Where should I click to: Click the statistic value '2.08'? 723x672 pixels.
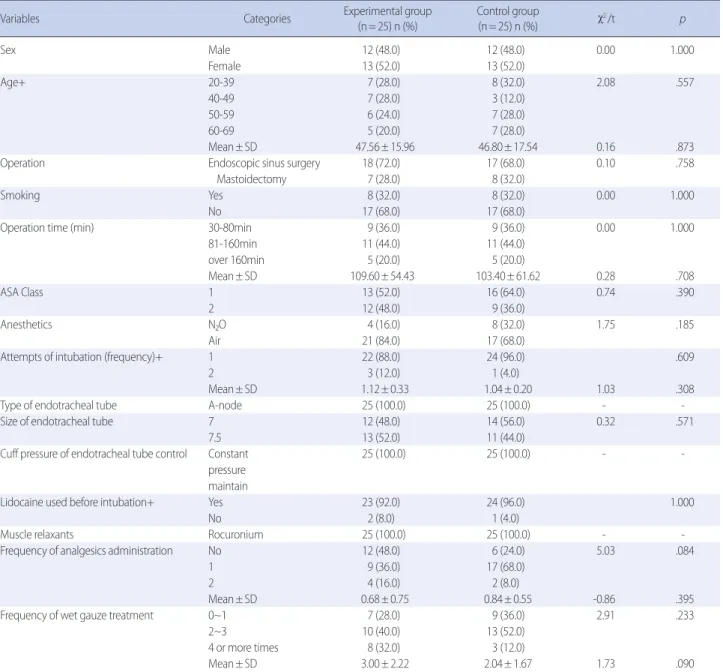[x=606, y=82]
